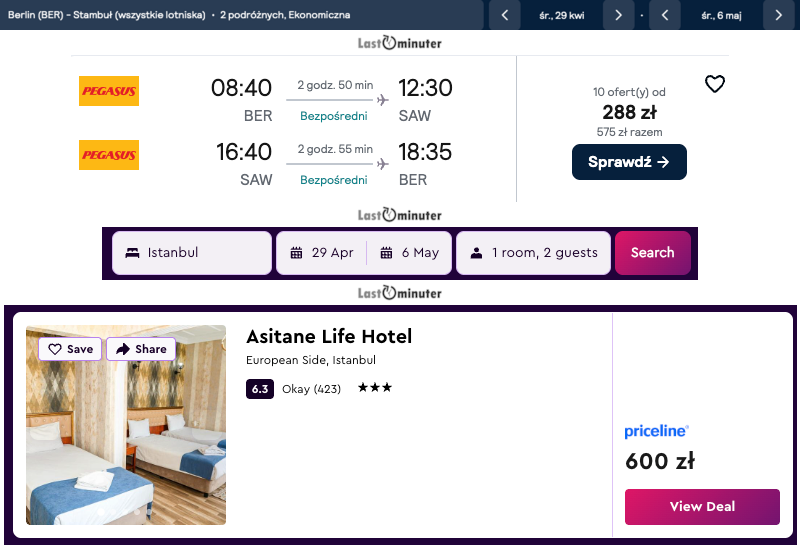The width and height of the screenshot is (800, 545).
Task: Go to previous departure date before 29 kwi
Action: coord(505,15)
